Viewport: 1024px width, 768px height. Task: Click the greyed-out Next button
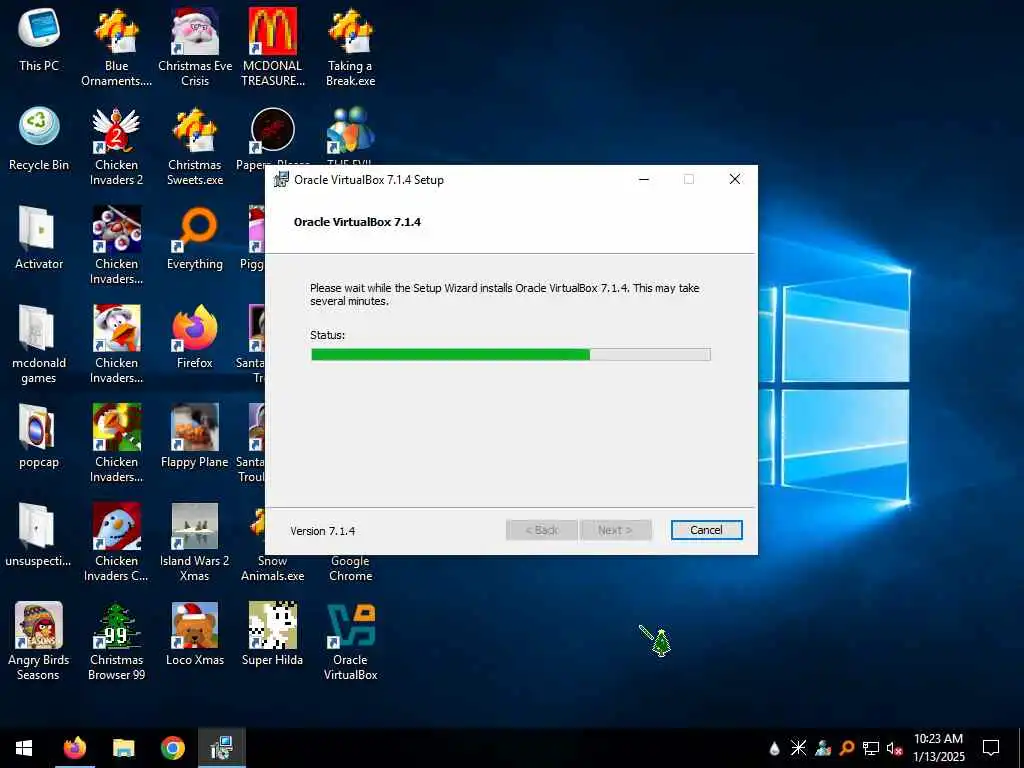pos(615,530)
